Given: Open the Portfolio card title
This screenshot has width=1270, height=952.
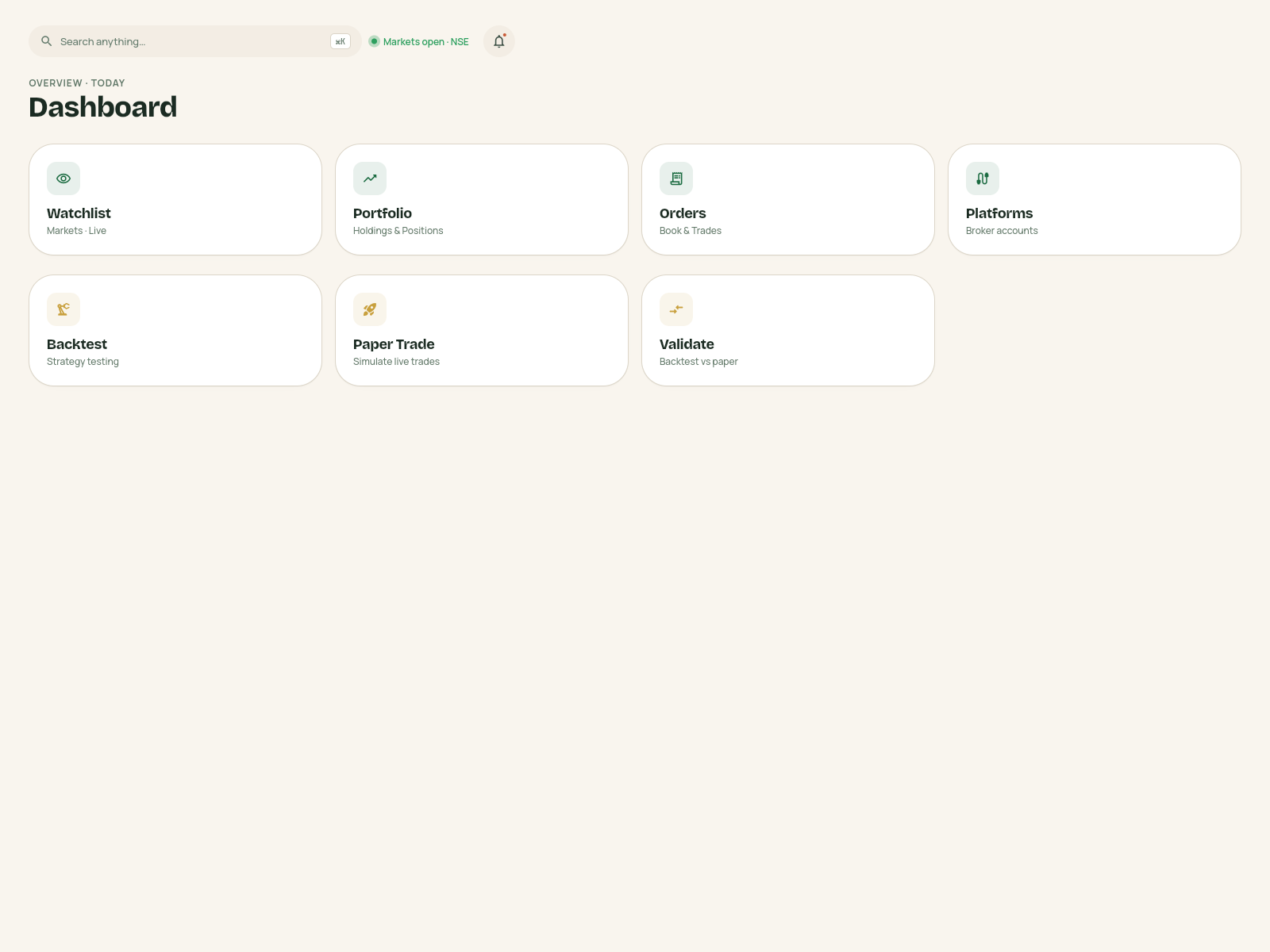Looking at the screenshot, I should (383, 213).
